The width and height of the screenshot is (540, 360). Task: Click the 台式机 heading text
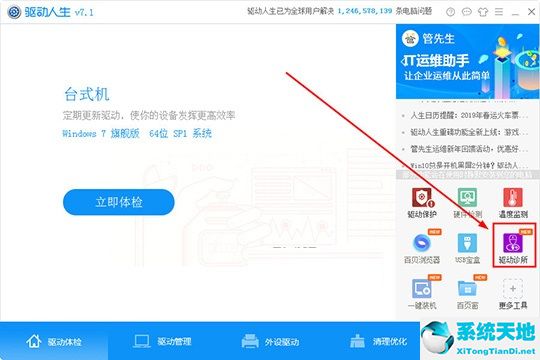coord(87,94)
